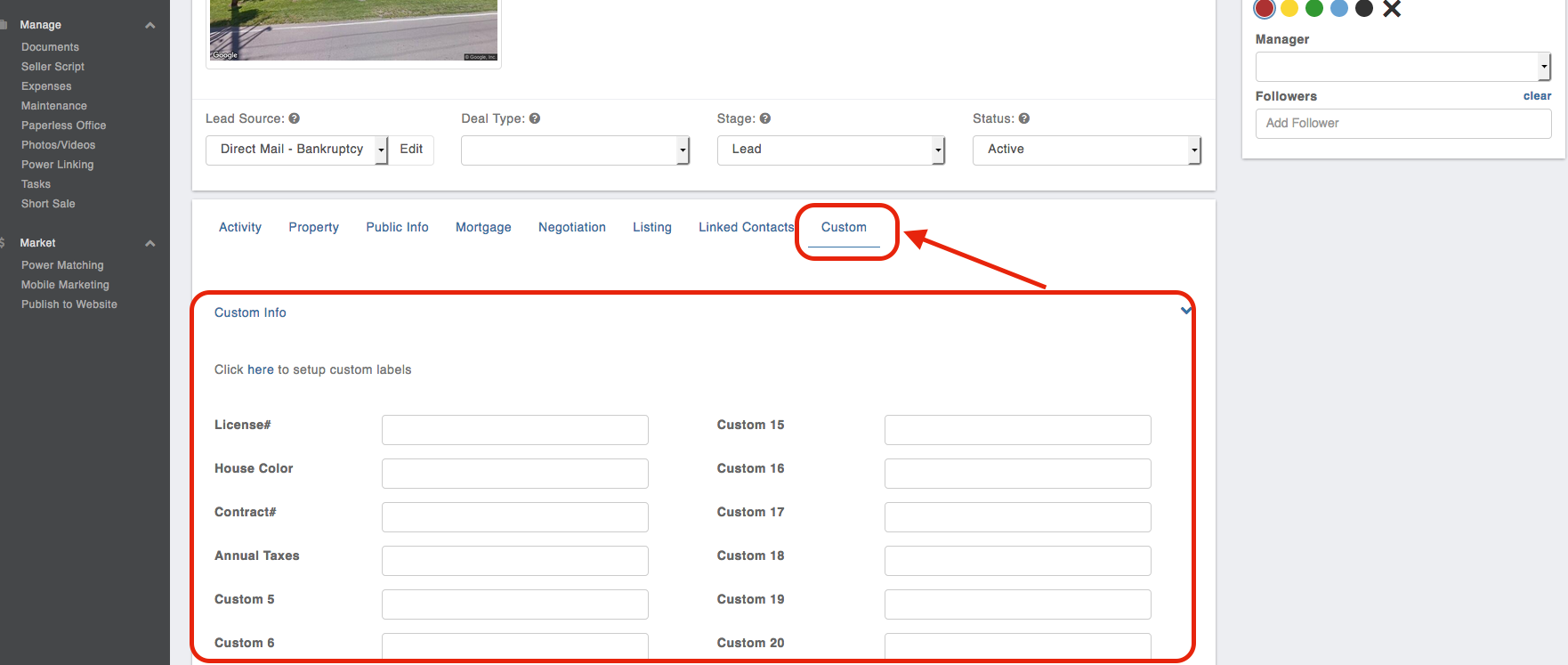
Task: Collapse the Manage sidebar section
Action: click(x=150, y=25)
